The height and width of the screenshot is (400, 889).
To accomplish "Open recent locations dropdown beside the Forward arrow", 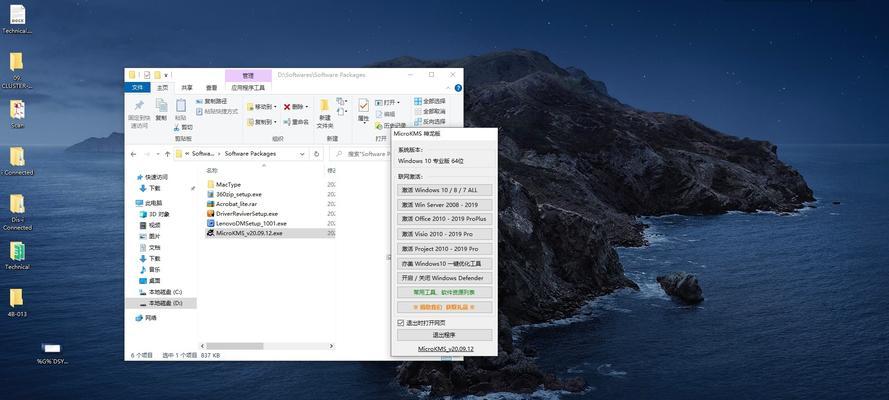I will point(158,154).
